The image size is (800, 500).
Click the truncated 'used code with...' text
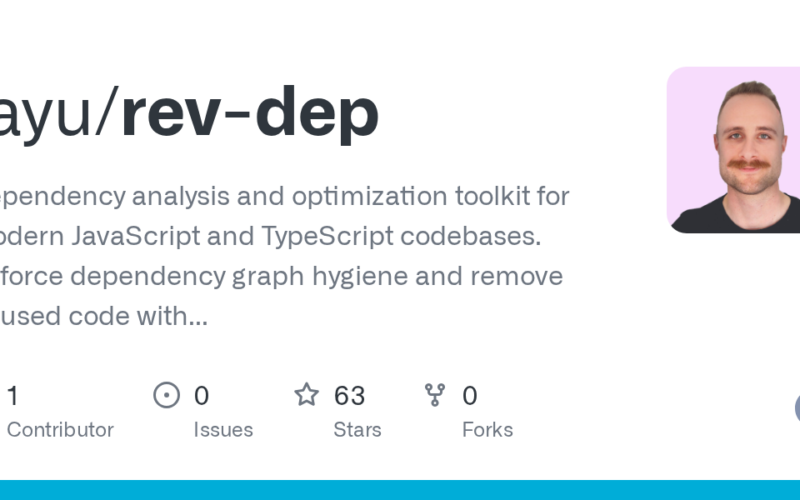pyautogui.click(x=105, y=317)
